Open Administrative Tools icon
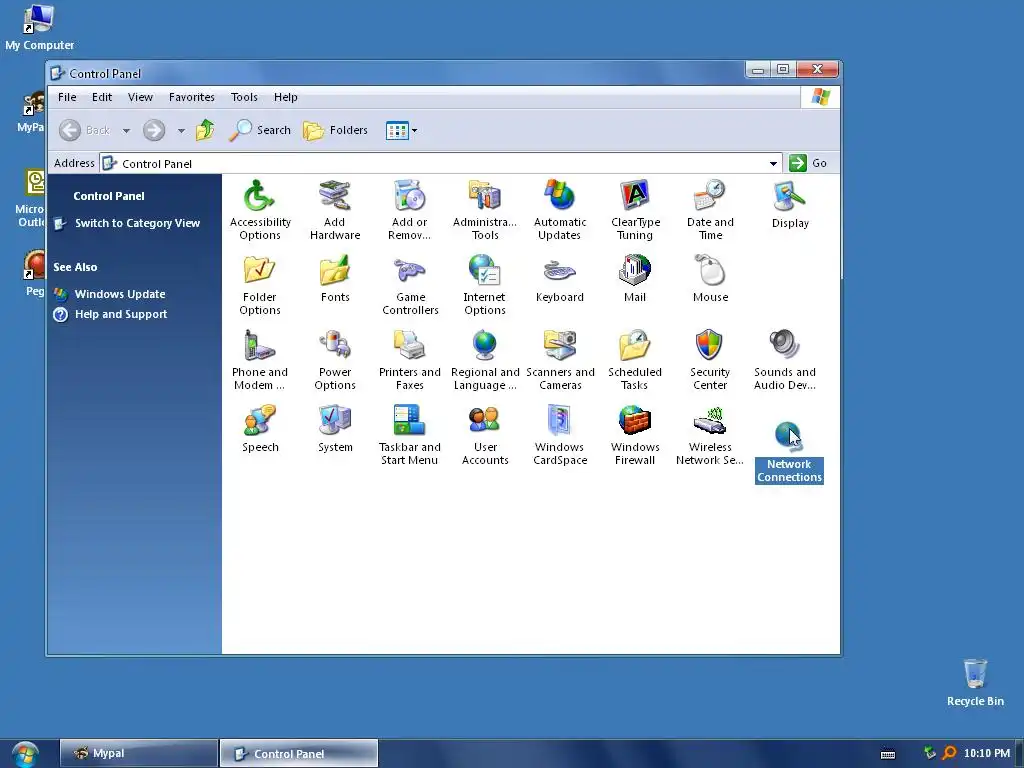 (x=485, y=209)
